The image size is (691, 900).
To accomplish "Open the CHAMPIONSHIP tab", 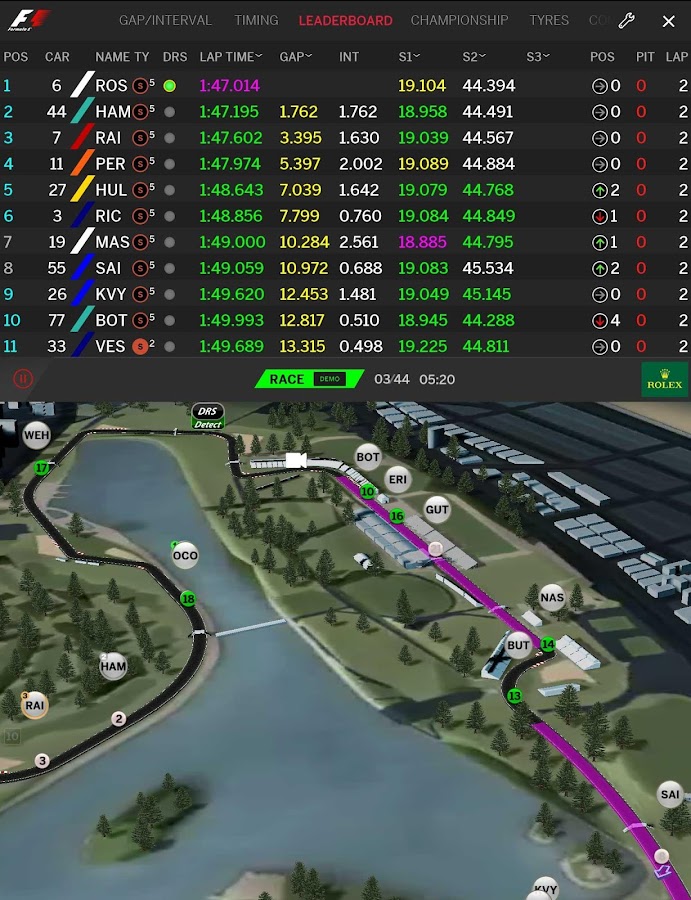I will tap(459, 21).
